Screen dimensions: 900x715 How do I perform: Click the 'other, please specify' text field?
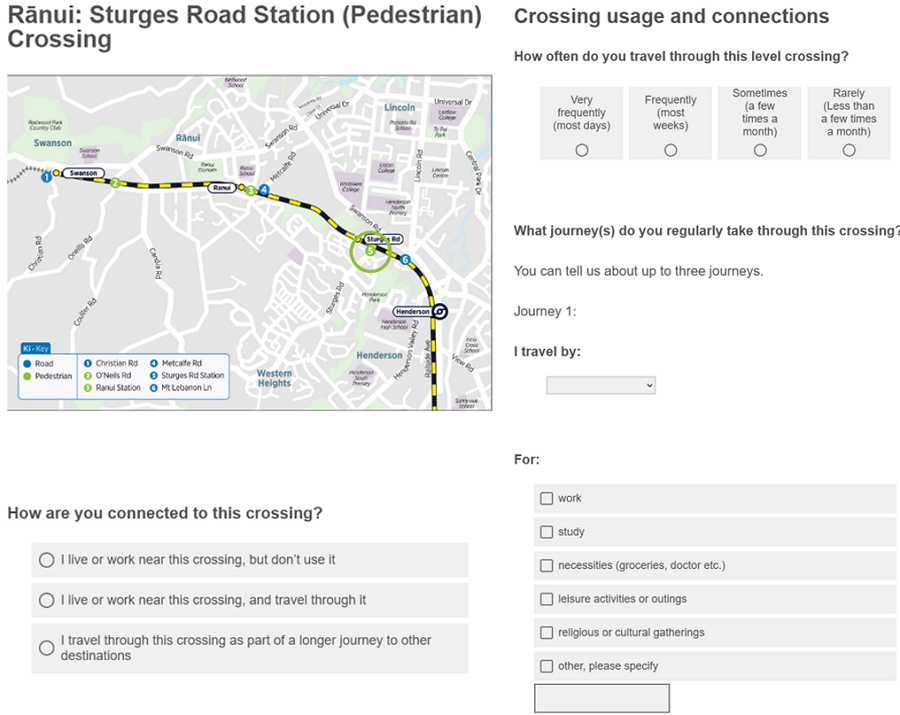601,698
